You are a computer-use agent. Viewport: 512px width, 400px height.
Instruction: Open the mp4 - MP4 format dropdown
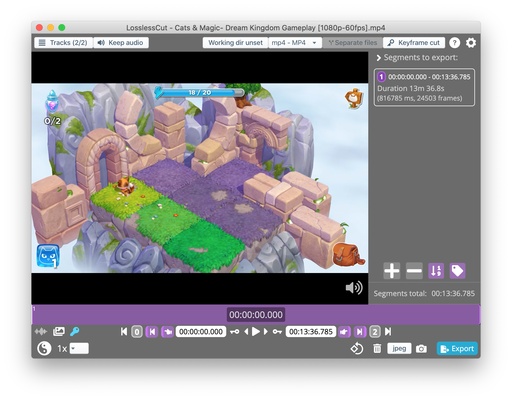click(x=294, y=43)
